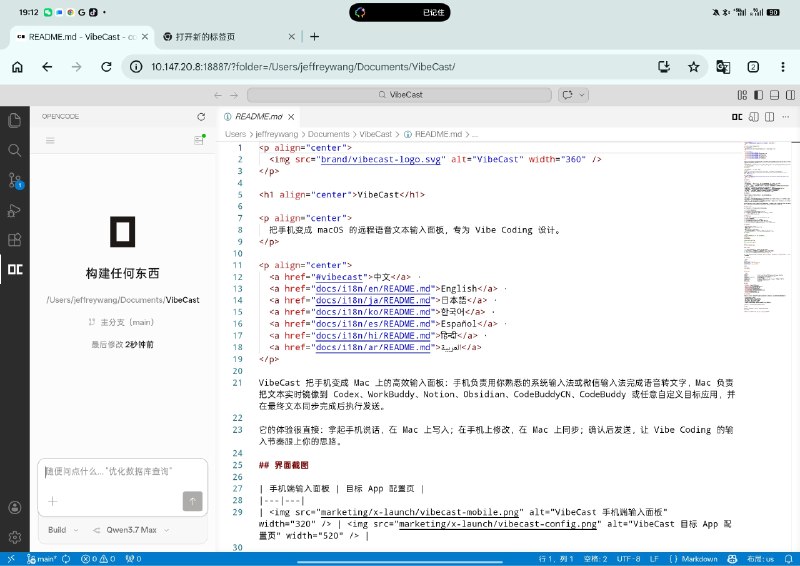This screenshot has height=566, width=800.
Task: Click the editor minimap overview
Action: (x=766, y=227)
